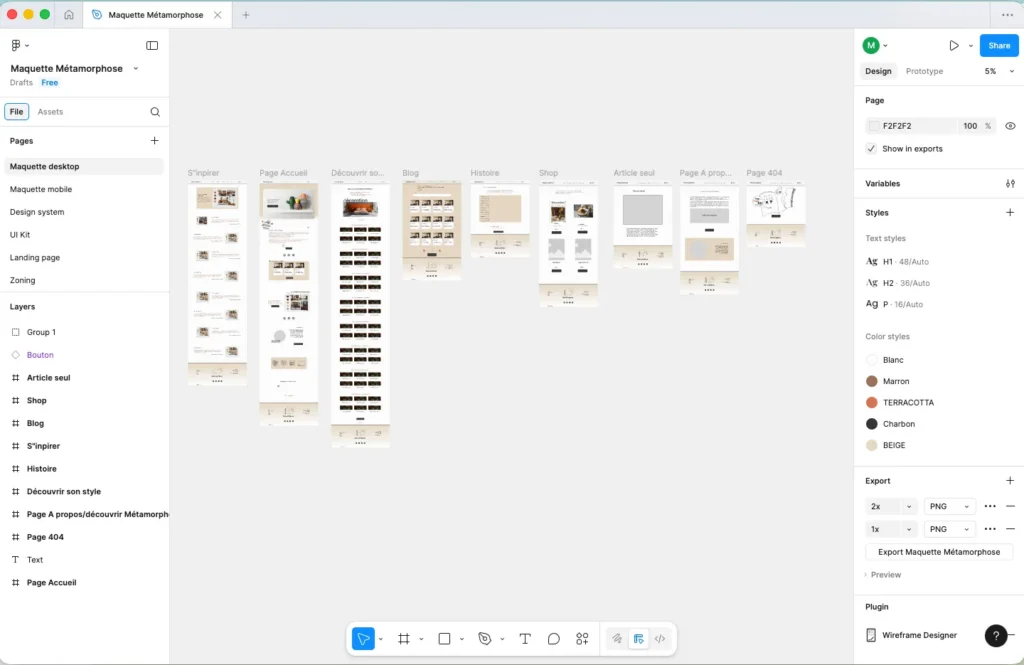Click the search icon in the left panel

pyautogui.click(x=155, y=111)
